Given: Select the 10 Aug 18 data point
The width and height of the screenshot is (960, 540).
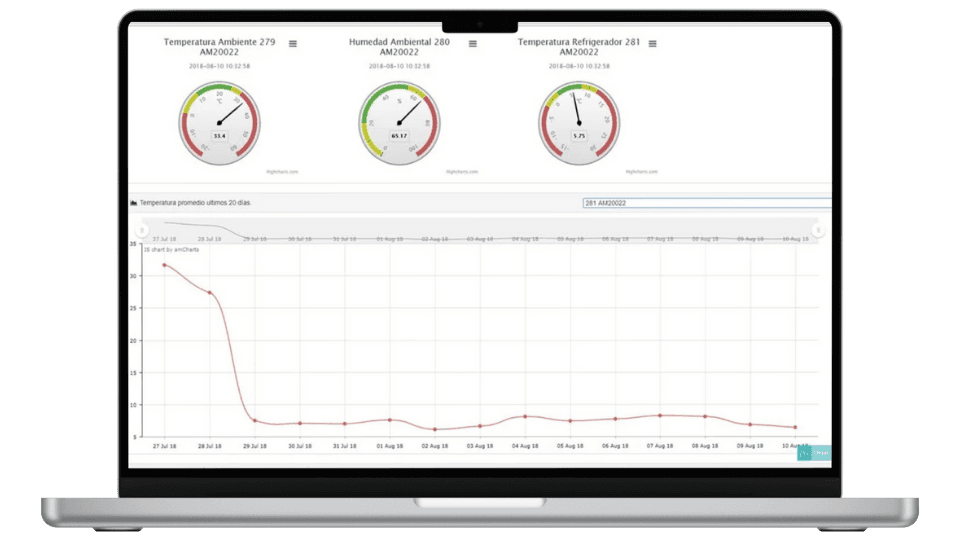Looking at the screenshot, I should [795, 427].
